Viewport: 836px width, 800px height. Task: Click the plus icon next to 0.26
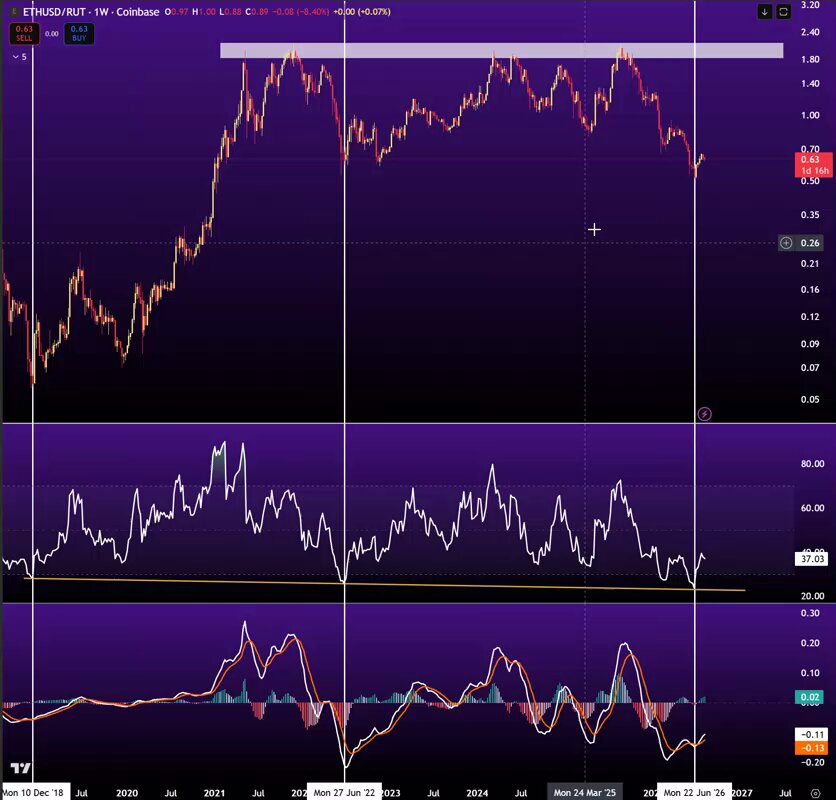(786, 243)
